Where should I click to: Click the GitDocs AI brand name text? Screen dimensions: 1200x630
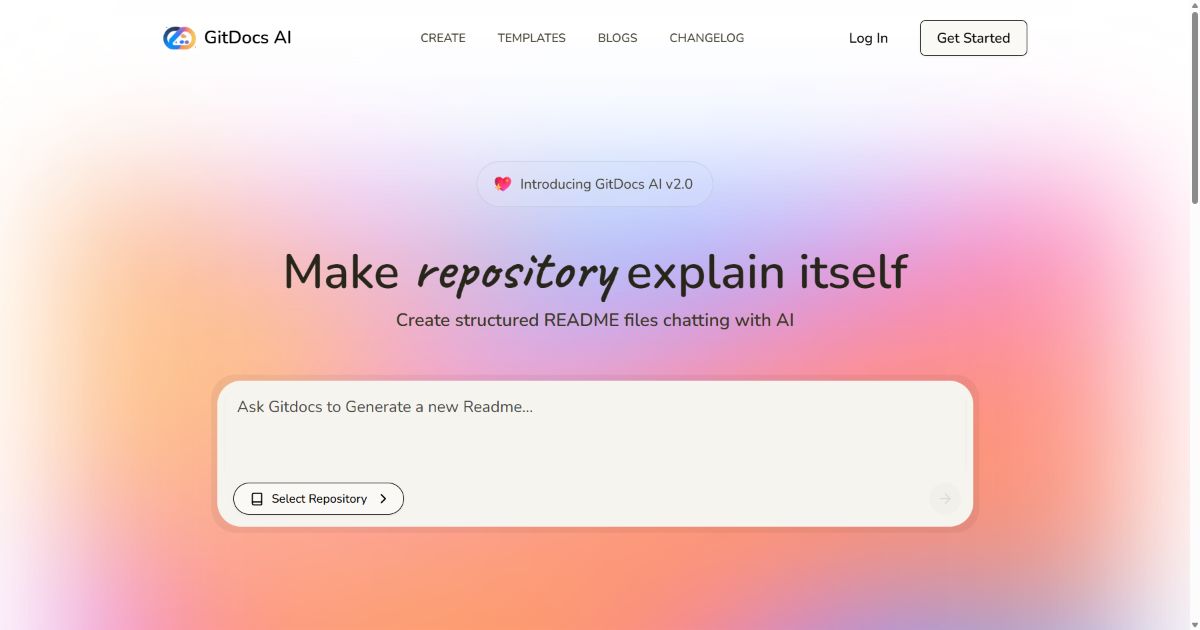point(247,38)
